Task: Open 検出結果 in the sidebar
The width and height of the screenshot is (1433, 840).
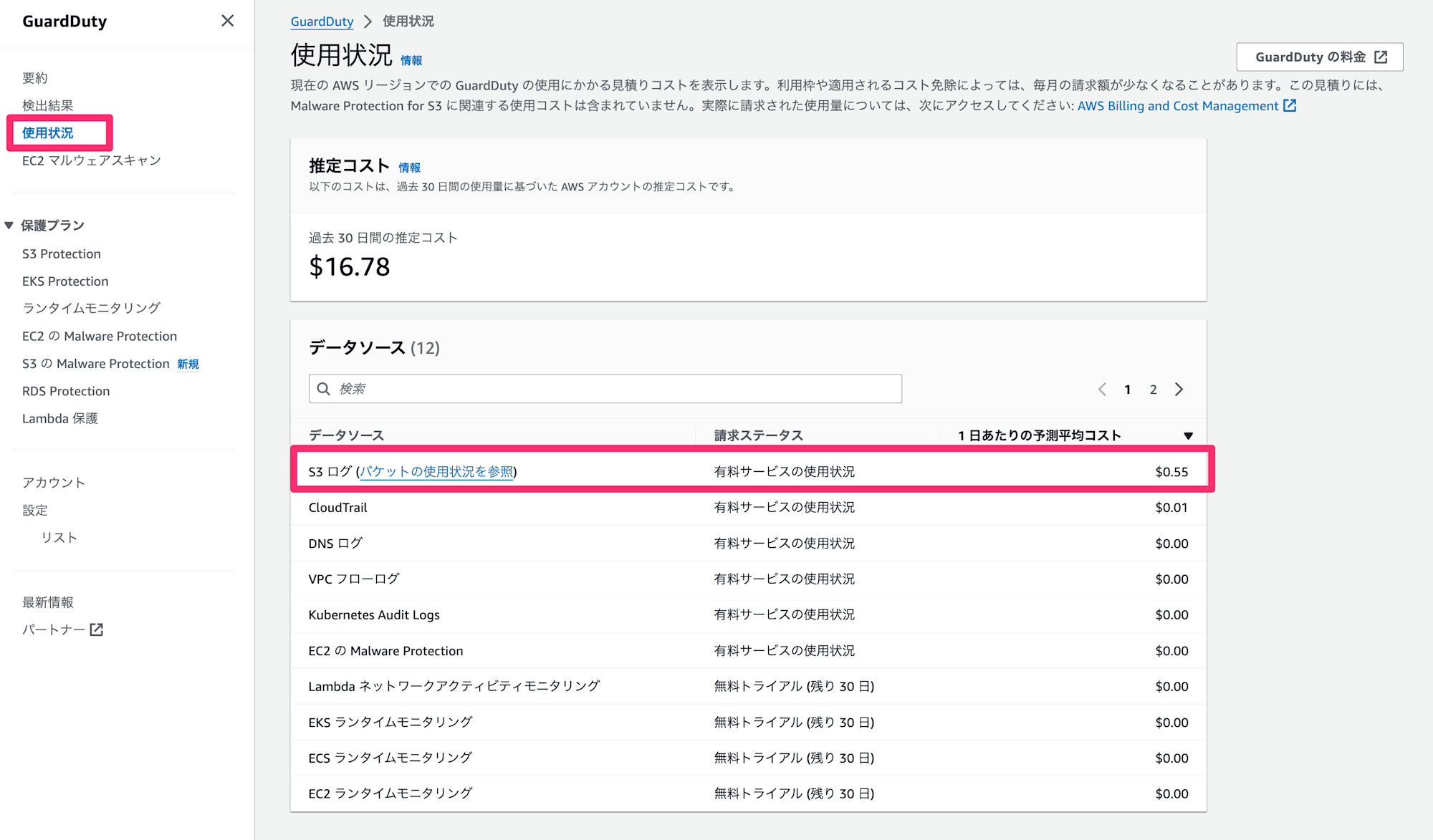Action: 48,105
